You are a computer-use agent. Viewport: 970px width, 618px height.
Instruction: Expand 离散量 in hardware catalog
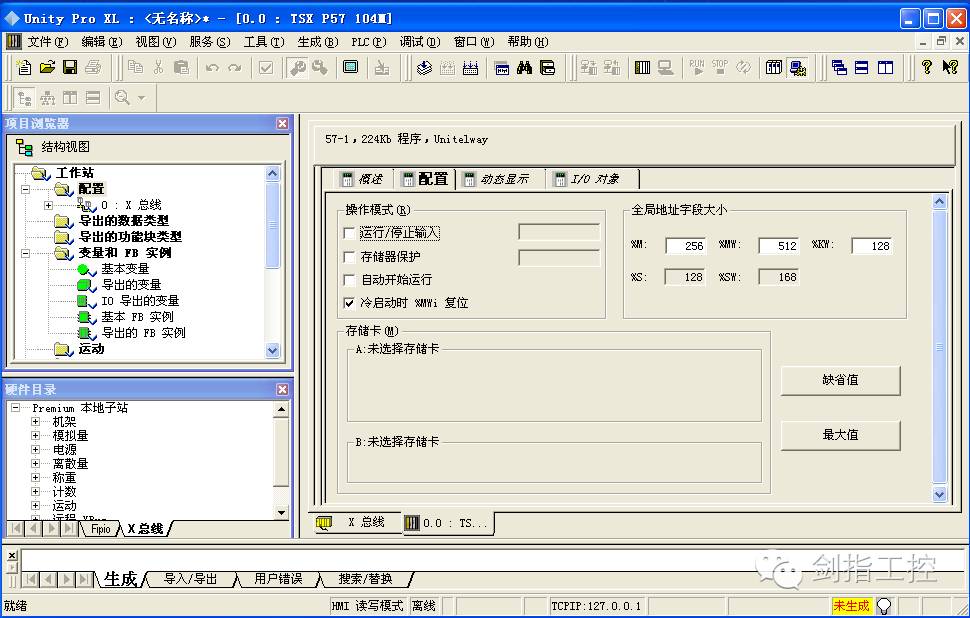[x=36, y=464]
